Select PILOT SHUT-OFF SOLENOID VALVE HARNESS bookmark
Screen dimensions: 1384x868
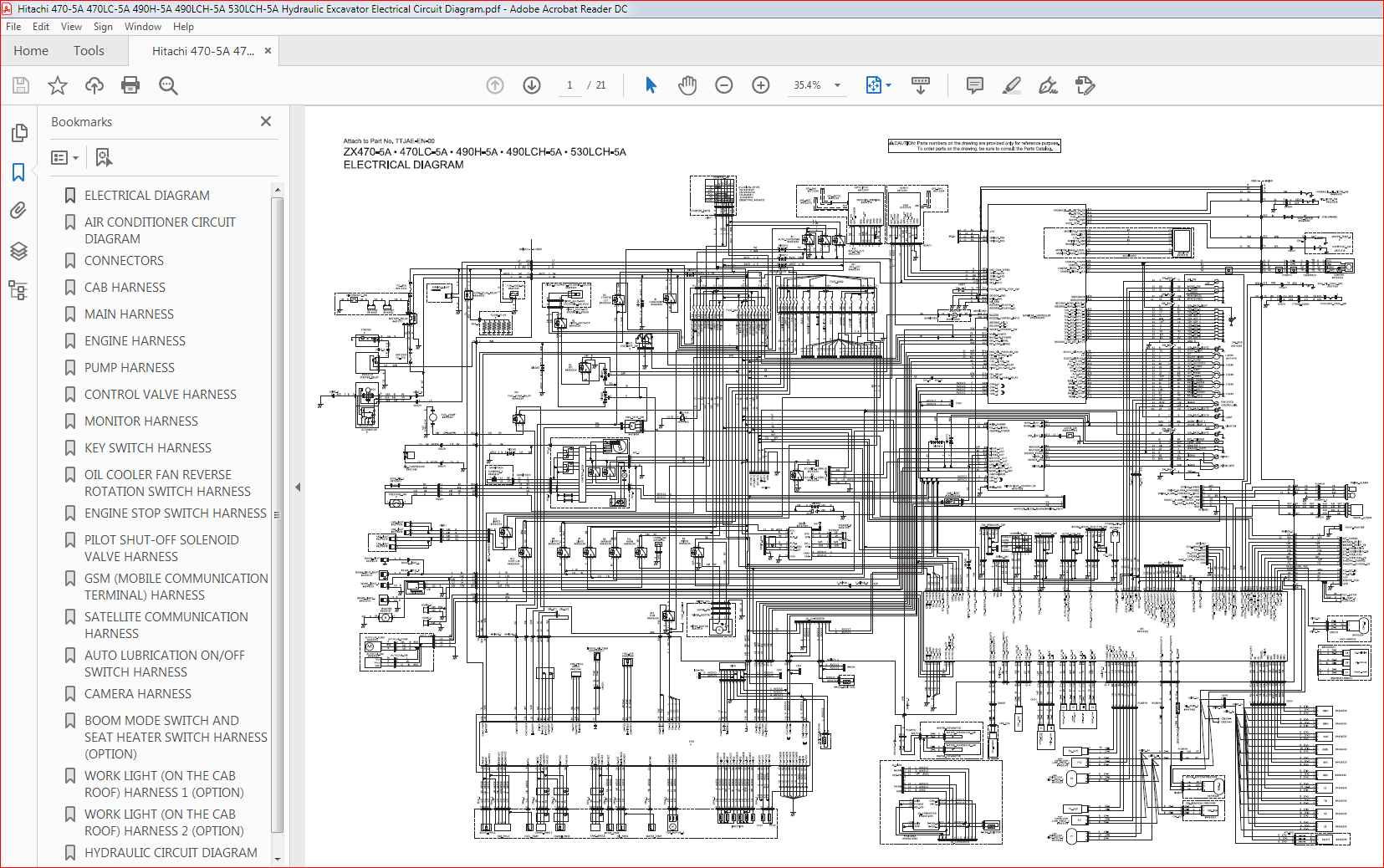(161, 549)
